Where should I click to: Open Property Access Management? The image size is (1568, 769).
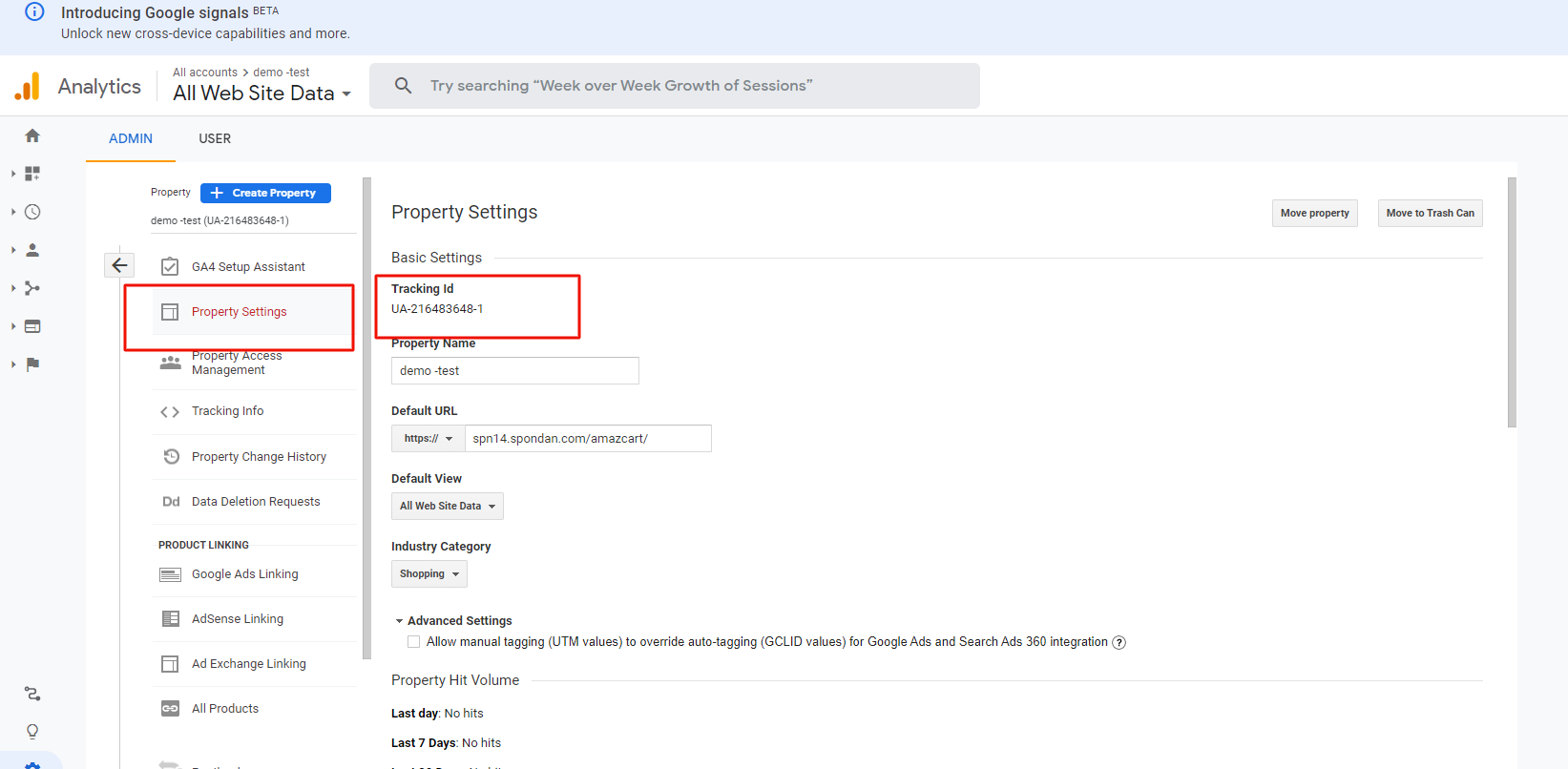tap(254, 363)
